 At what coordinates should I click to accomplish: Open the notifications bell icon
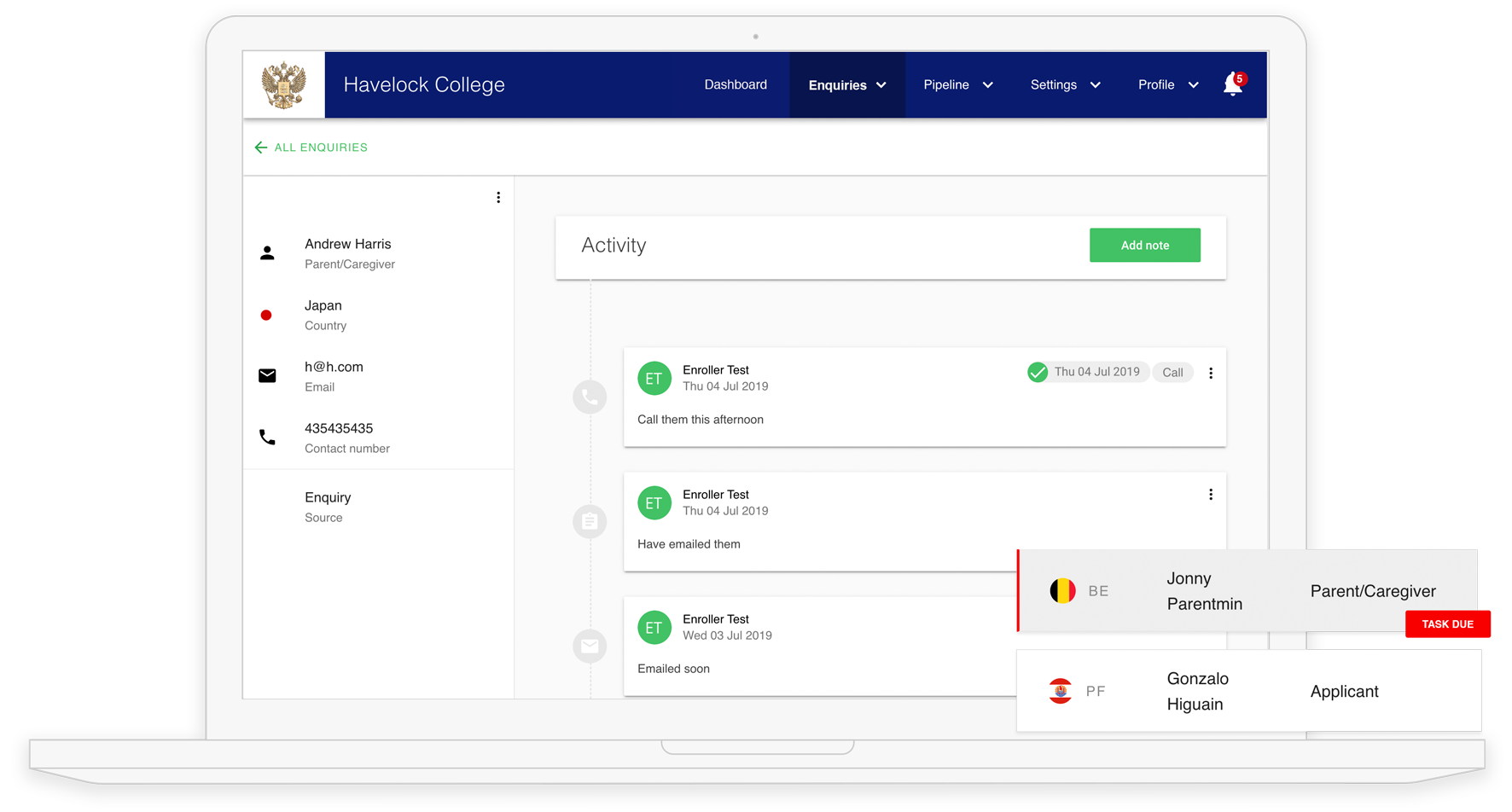[1234, 84]
